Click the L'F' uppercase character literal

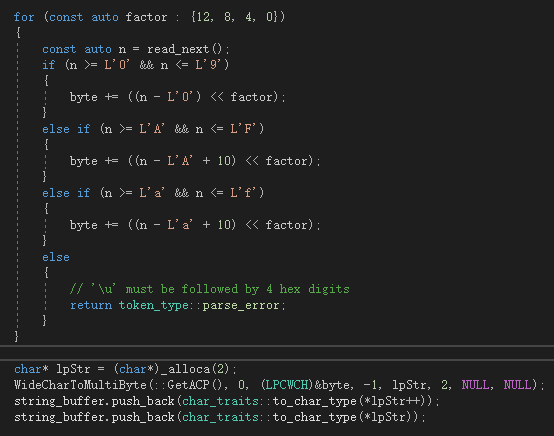[243, 129]
